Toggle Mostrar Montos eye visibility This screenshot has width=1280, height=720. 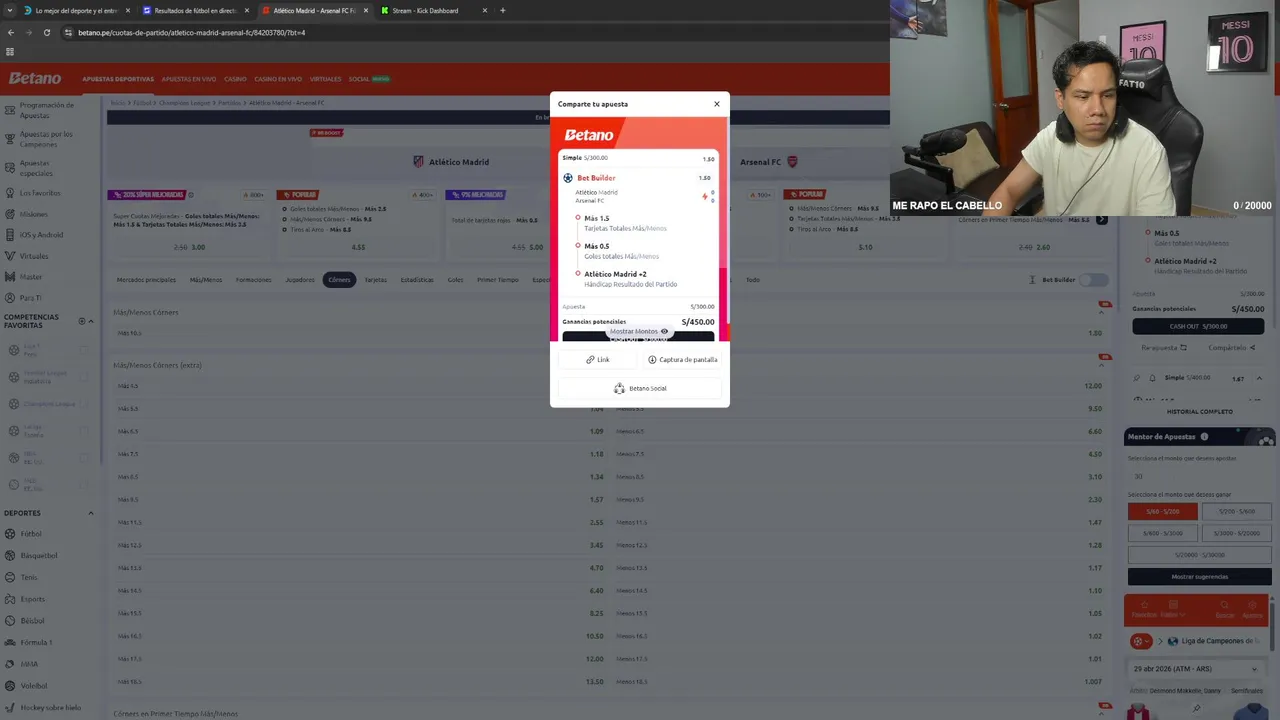(x=664, y=331)
